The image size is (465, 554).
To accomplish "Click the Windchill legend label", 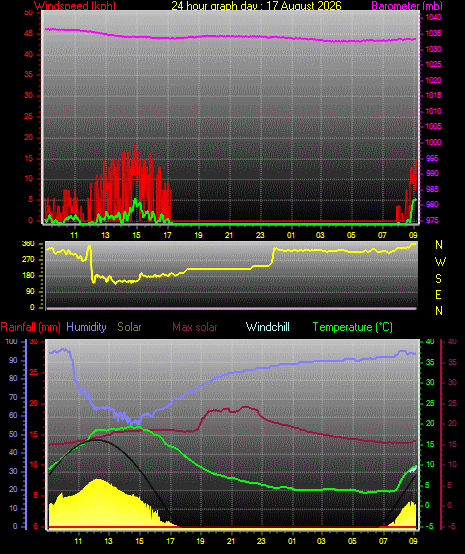I will [x=267, y=327].
